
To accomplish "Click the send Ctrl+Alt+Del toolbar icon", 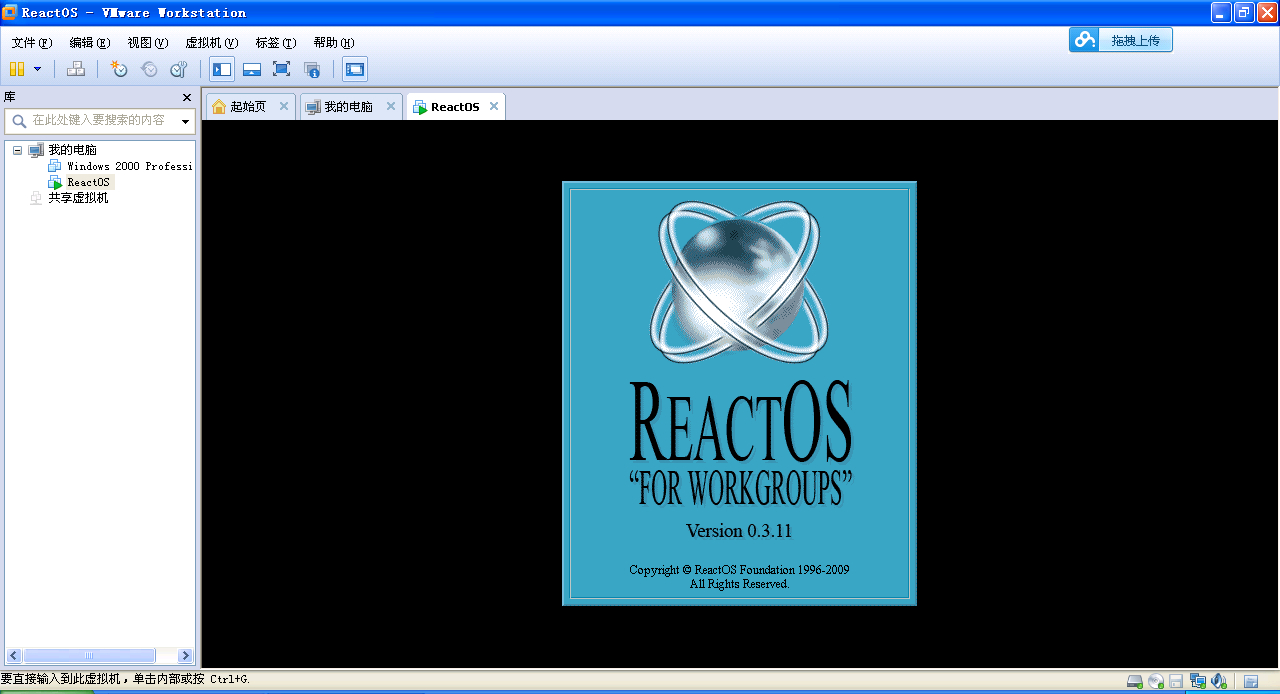I will click(x=75, y=69).
